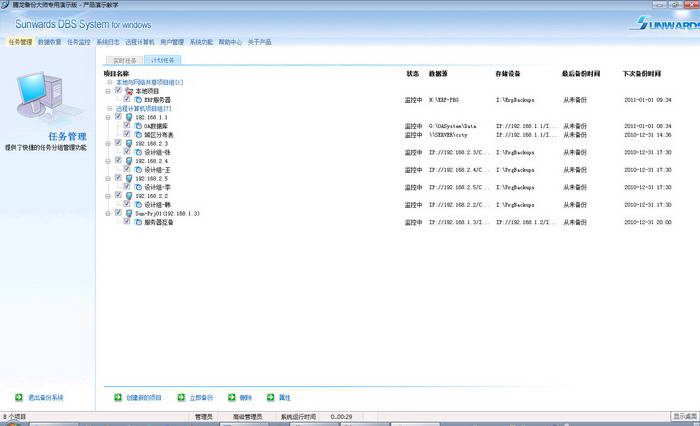Uncheck the 192.168.1.1 computer checkbox

point(118,117)
